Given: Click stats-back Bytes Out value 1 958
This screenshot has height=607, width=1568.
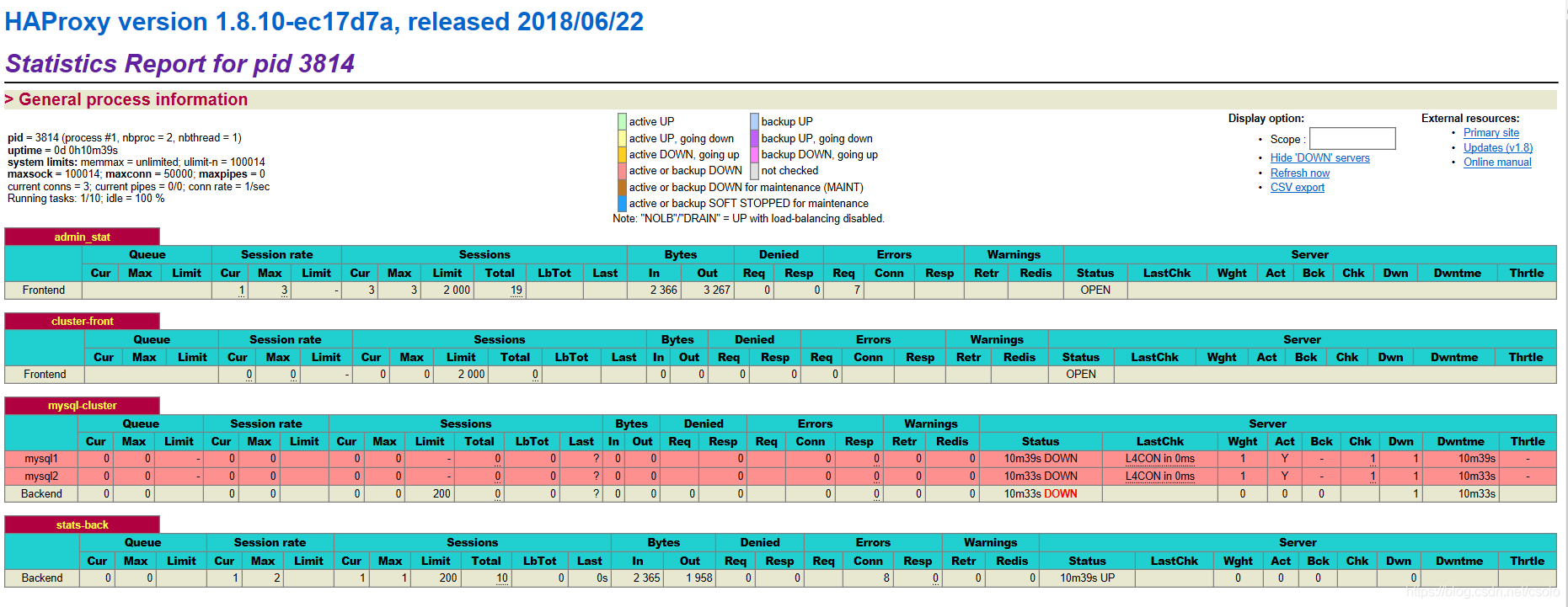Looking at the screenshot, I should [699, 578].
